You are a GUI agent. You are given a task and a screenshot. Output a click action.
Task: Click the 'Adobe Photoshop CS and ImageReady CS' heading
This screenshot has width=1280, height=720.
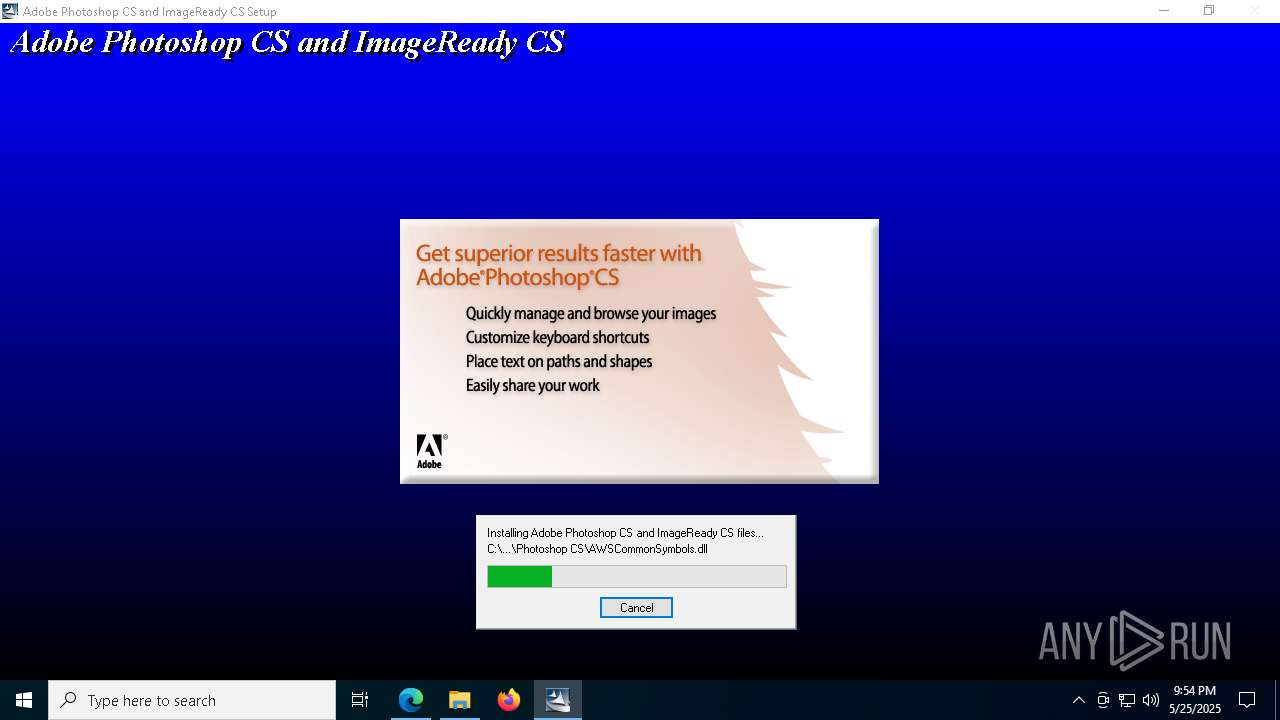coord(288,43)
